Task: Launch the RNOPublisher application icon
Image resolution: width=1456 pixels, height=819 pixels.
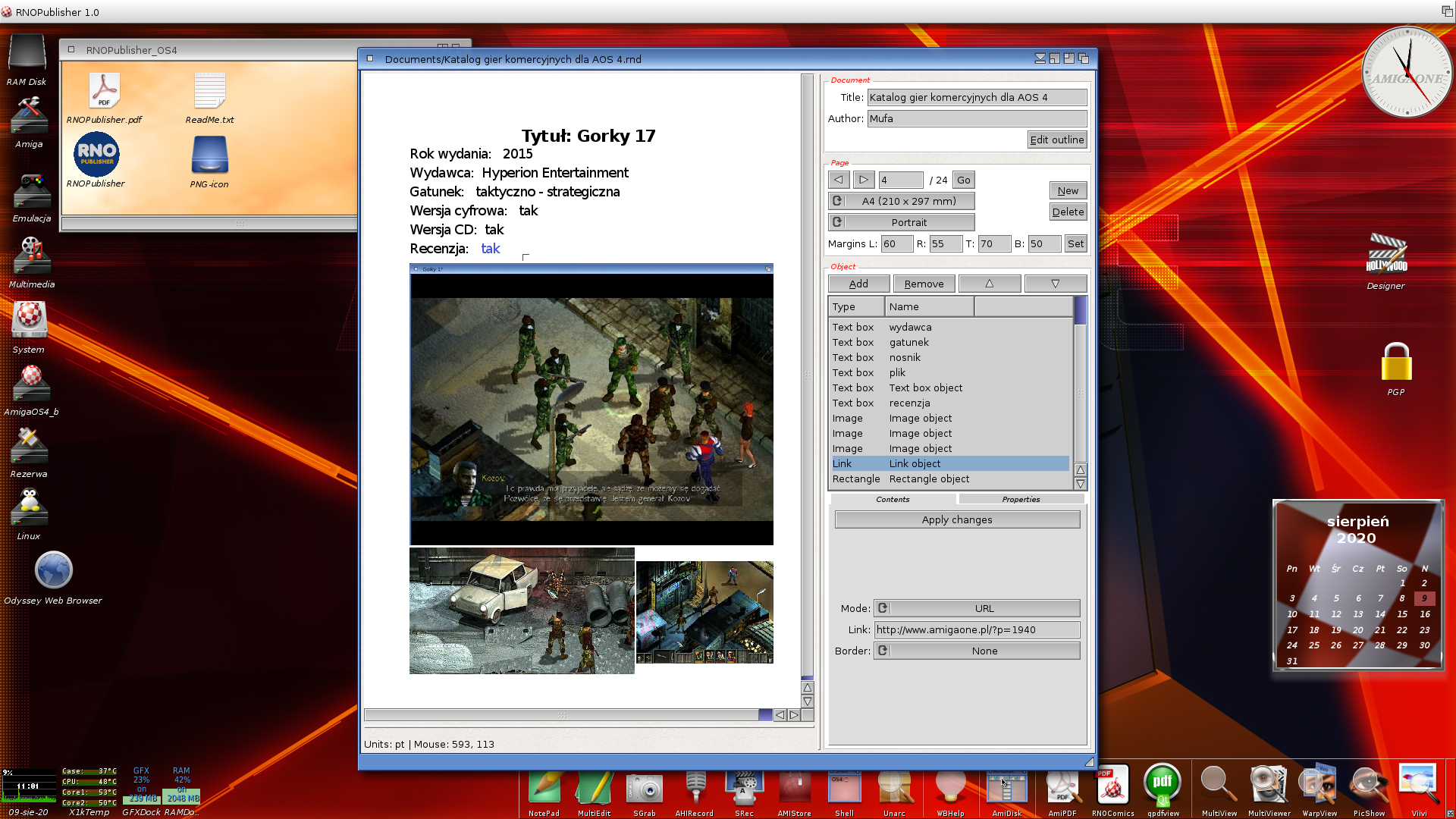Action: tap(96, 155)
